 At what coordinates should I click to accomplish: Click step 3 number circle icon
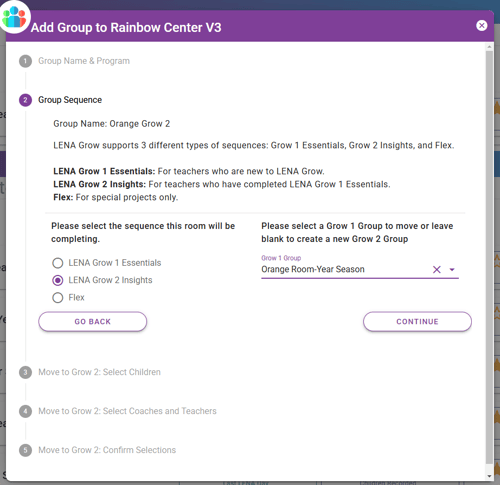(25, 372)
